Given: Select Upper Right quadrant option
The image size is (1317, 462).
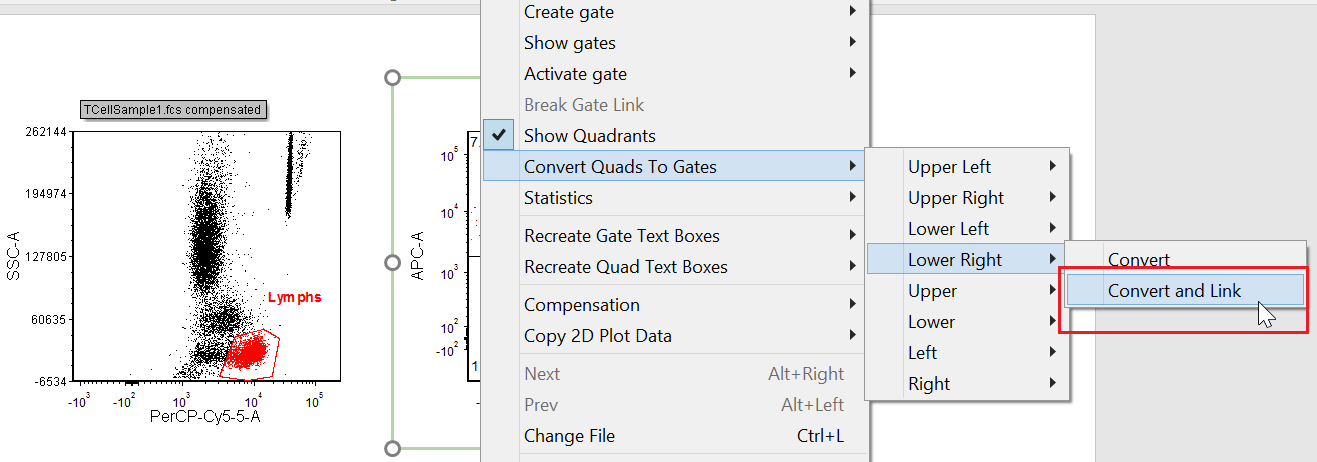Looking at the screenshot, I should coord(955,198).
